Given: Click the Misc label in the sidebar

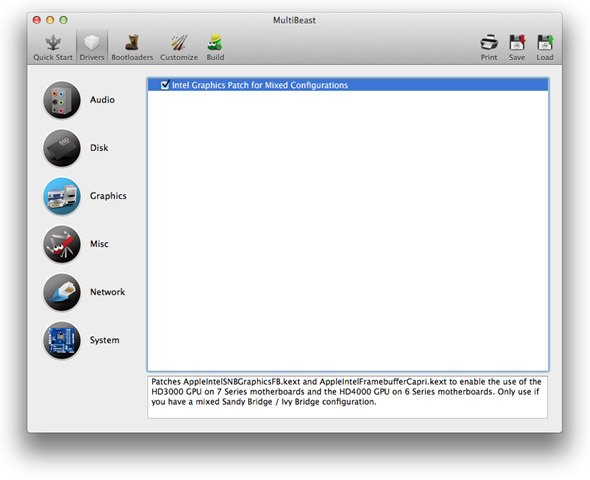Looking at the screenshot, I should click(99, 244).
